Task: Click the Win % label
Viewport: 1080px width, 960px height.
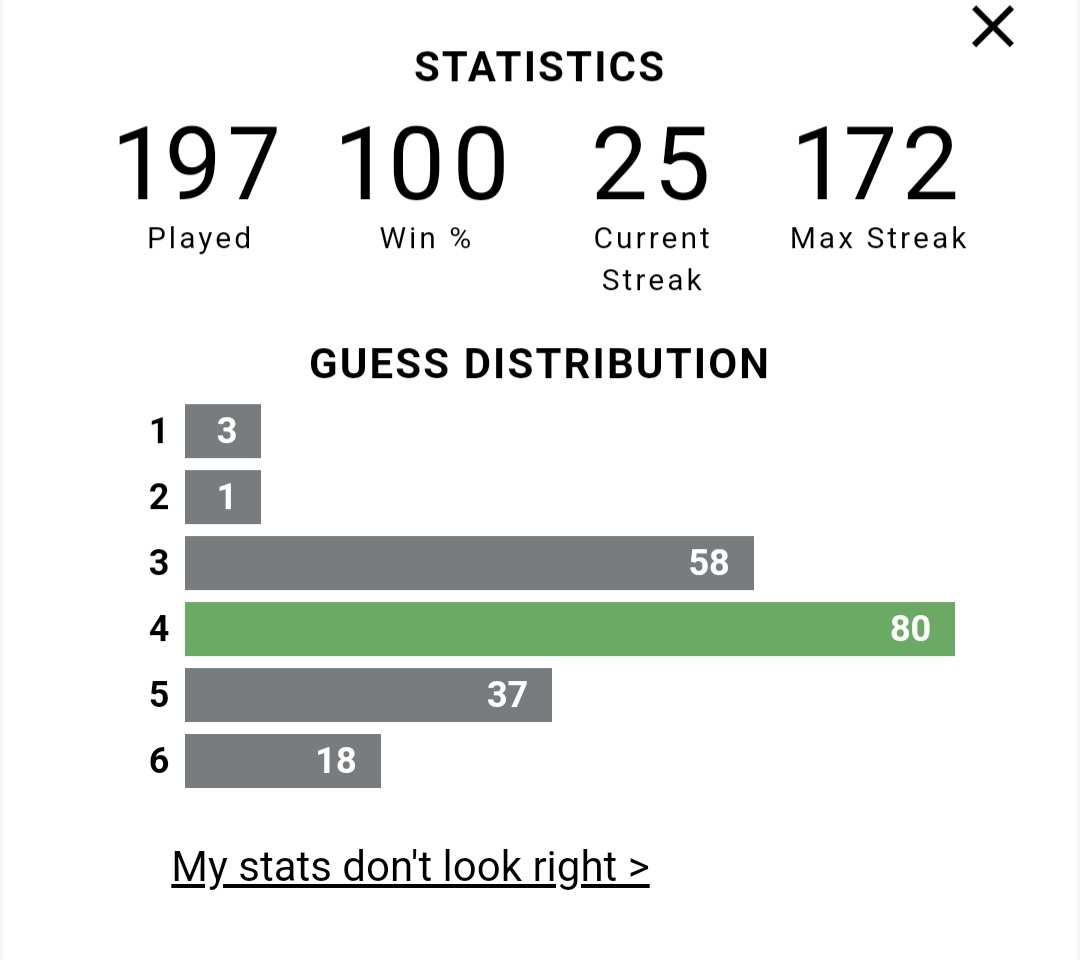Action: point(426,238)
